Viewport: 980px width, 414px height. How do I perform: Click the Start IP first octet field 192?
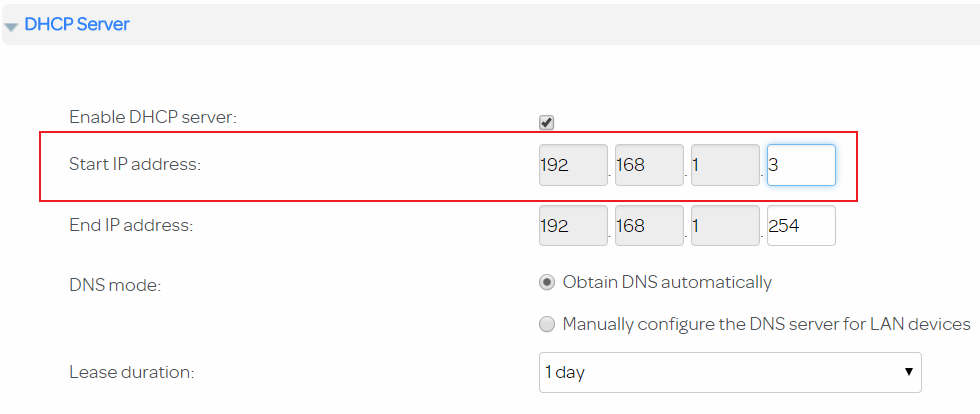(x=573, y=165)
